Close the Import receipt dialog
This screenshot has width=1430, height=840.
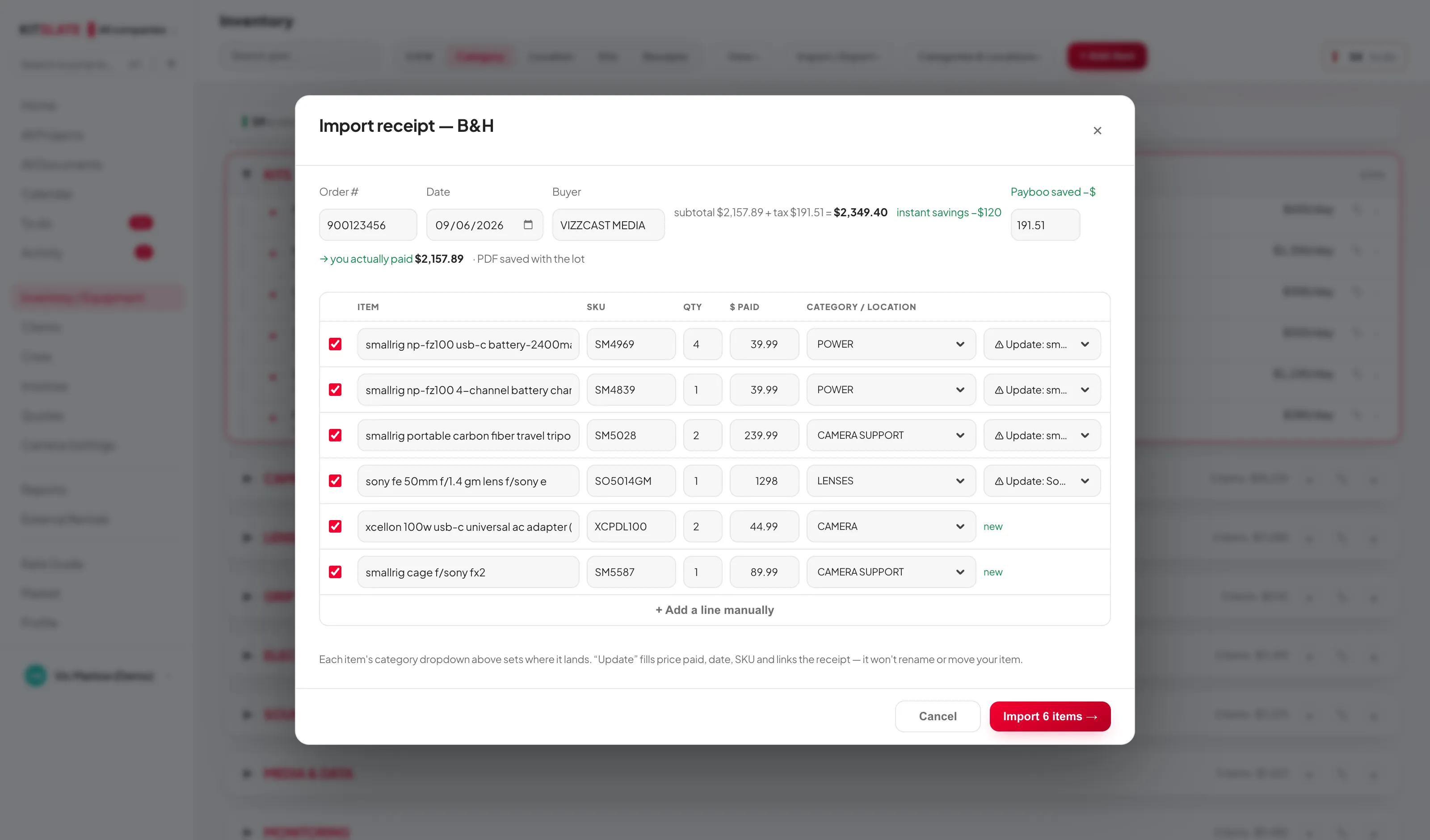[x=1097, y=130]
